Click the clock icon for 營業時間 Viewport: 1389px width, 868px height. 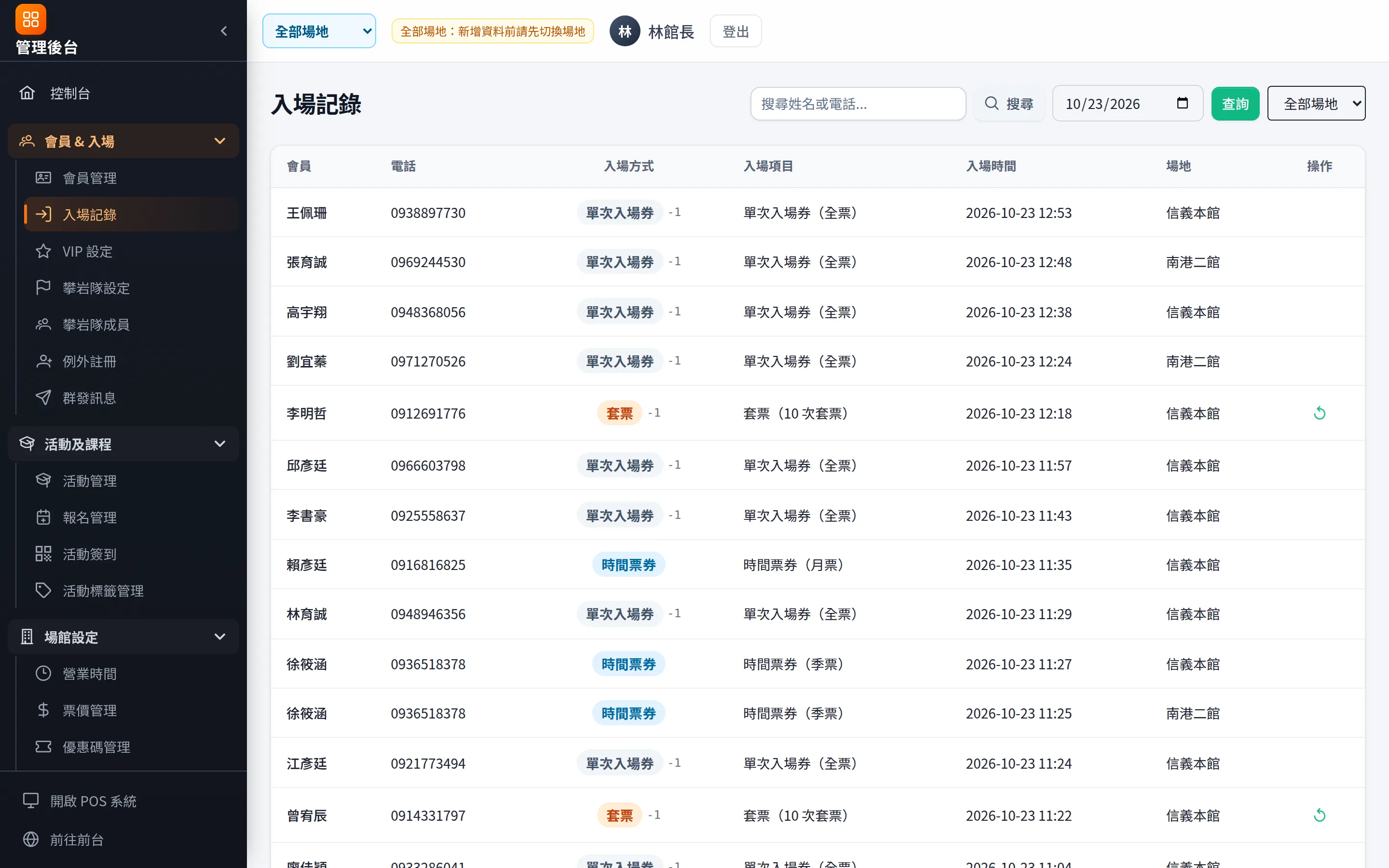tap(43, 673)
